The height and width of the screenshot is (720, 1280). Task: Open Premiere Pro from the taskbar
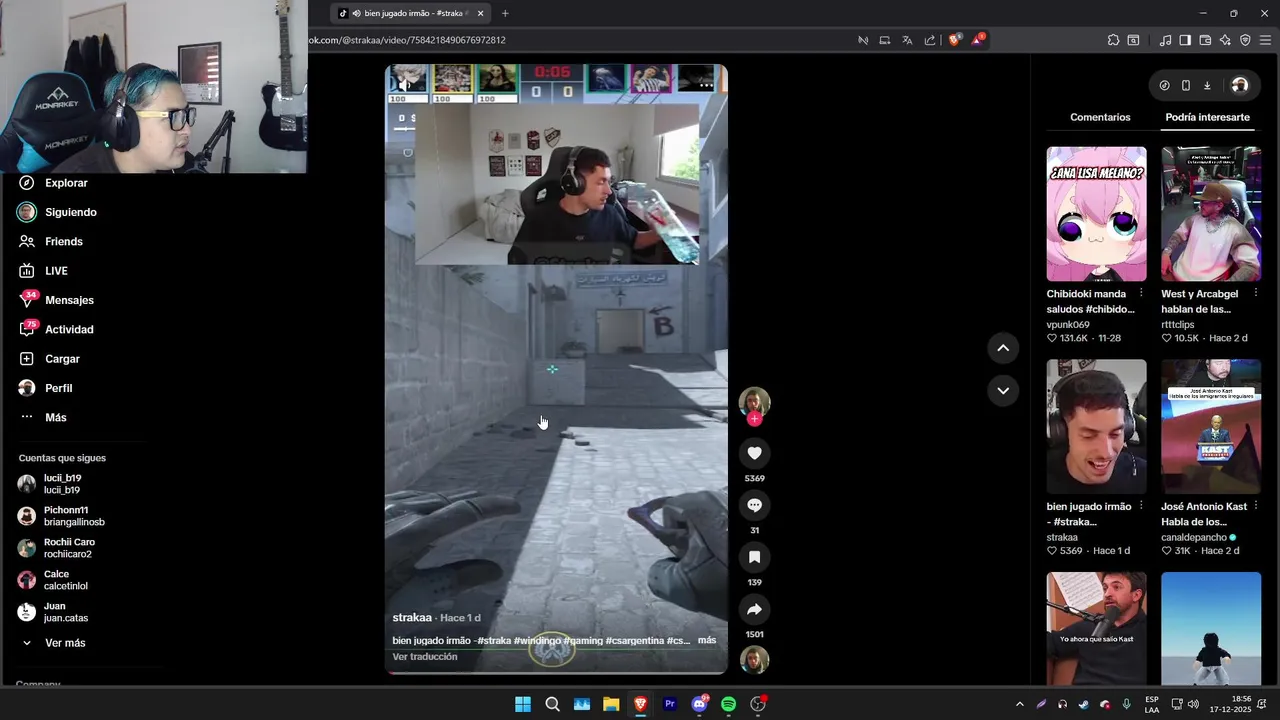(x=670, y=704)
